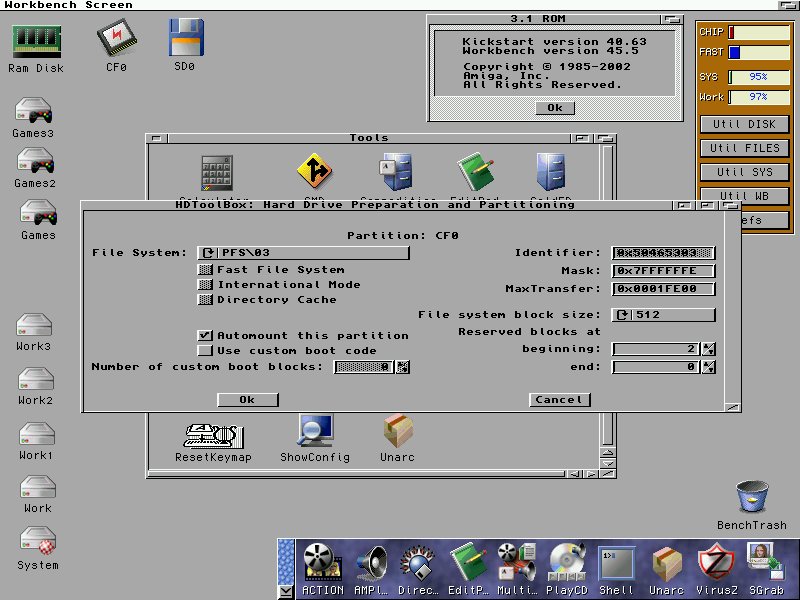Click the 'Partition: CF0' heading text

pos(403,236)
